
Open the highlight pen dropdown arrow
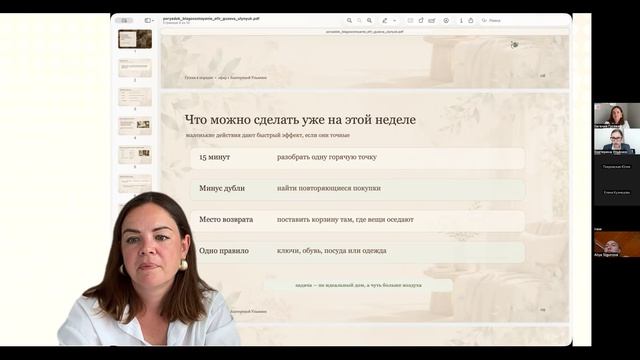[x=395, y=20]
